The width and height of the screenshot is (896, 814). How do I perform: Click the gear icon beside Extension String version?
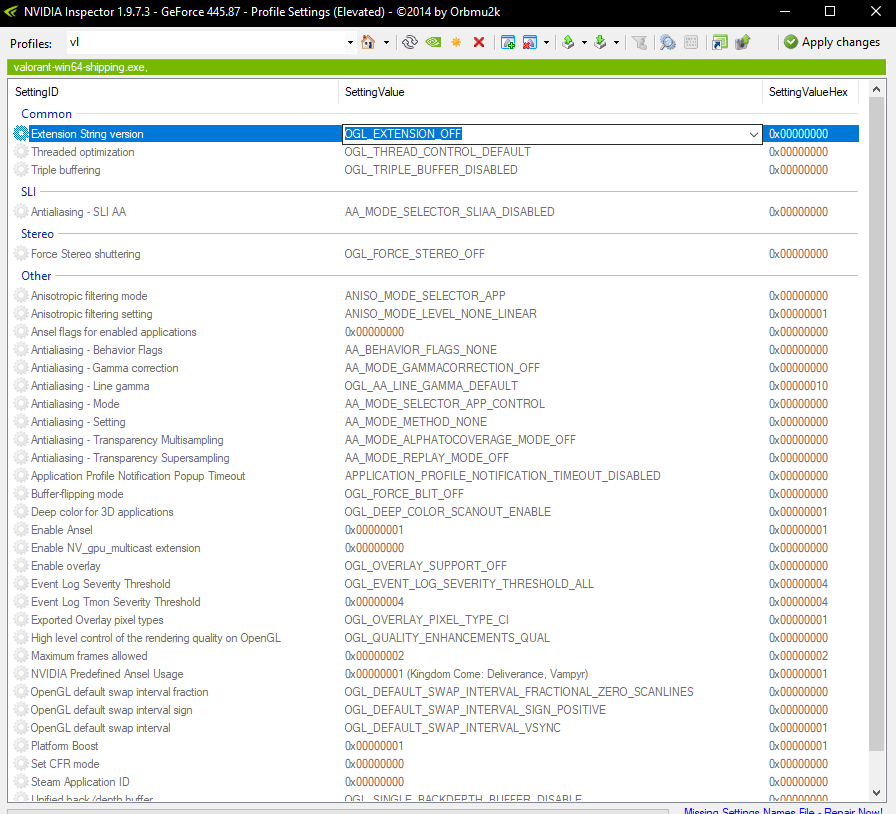[21, 134]
